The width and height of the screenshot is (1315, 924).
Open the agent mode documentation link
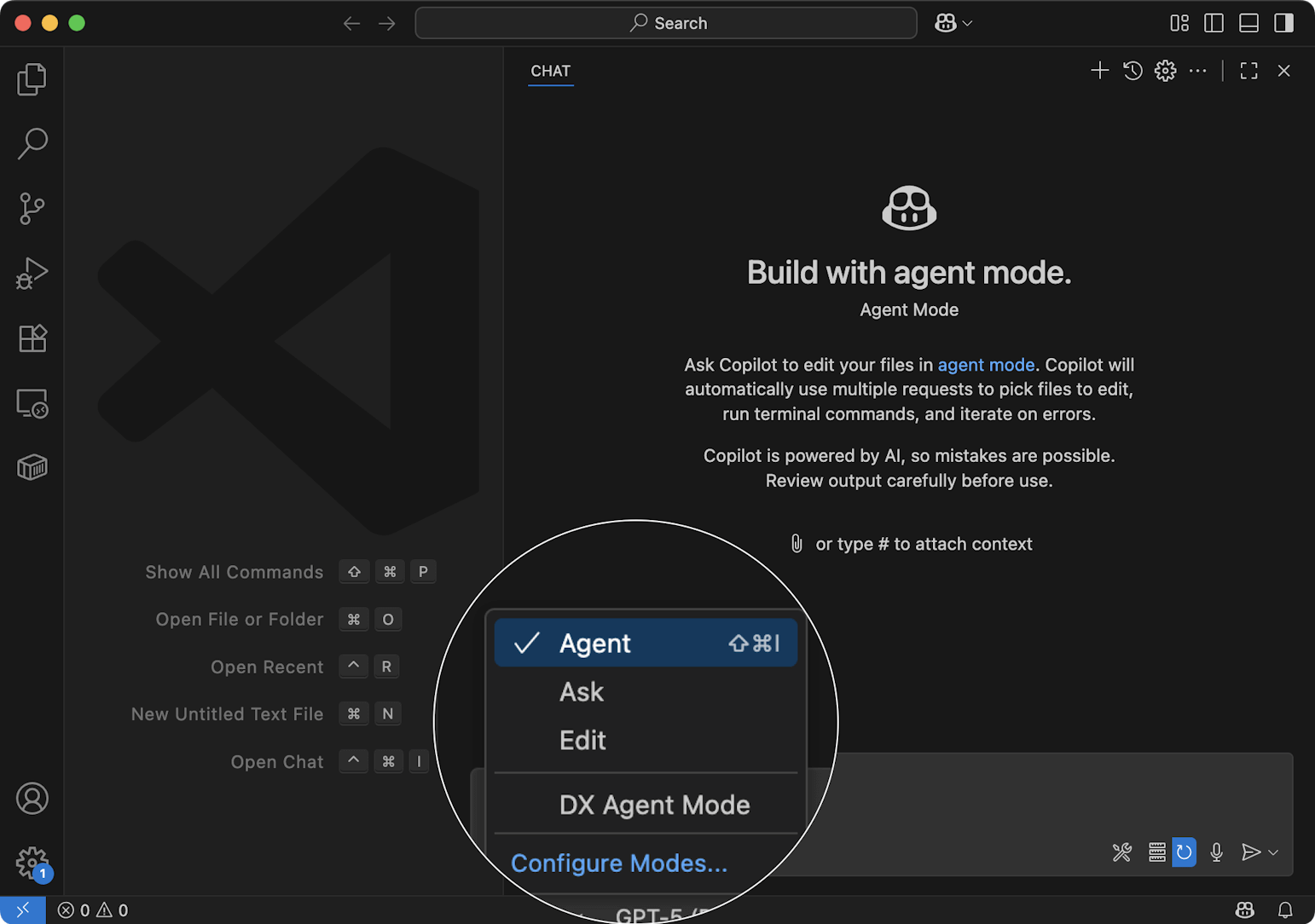point(986,365)
